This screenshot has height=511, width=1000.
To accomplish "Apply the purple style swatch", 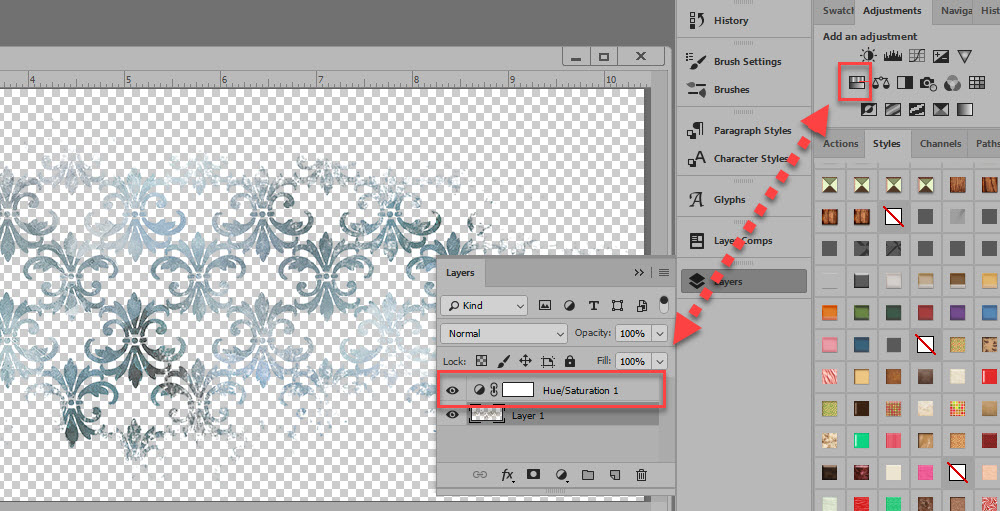I will coord(957,313).
